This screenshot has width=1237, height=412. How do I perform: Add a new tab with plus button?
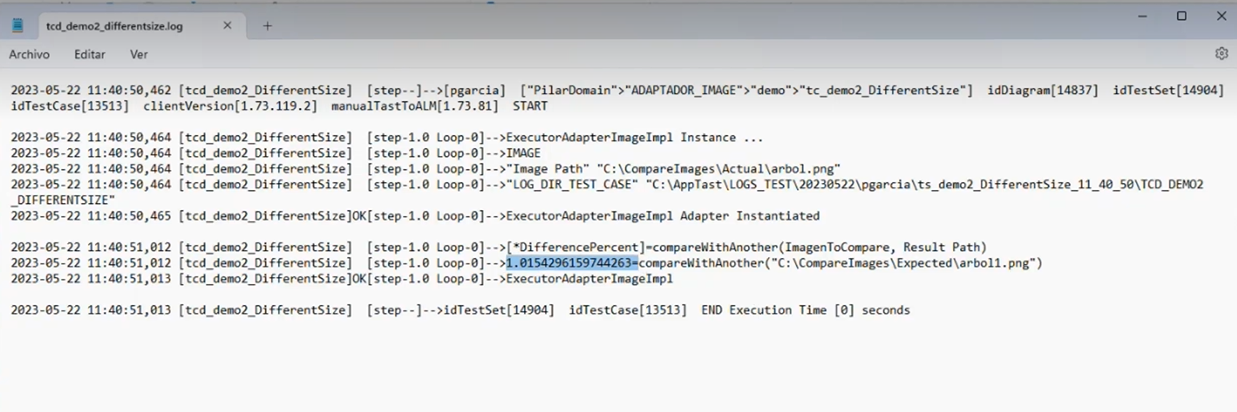click(267, 26)
